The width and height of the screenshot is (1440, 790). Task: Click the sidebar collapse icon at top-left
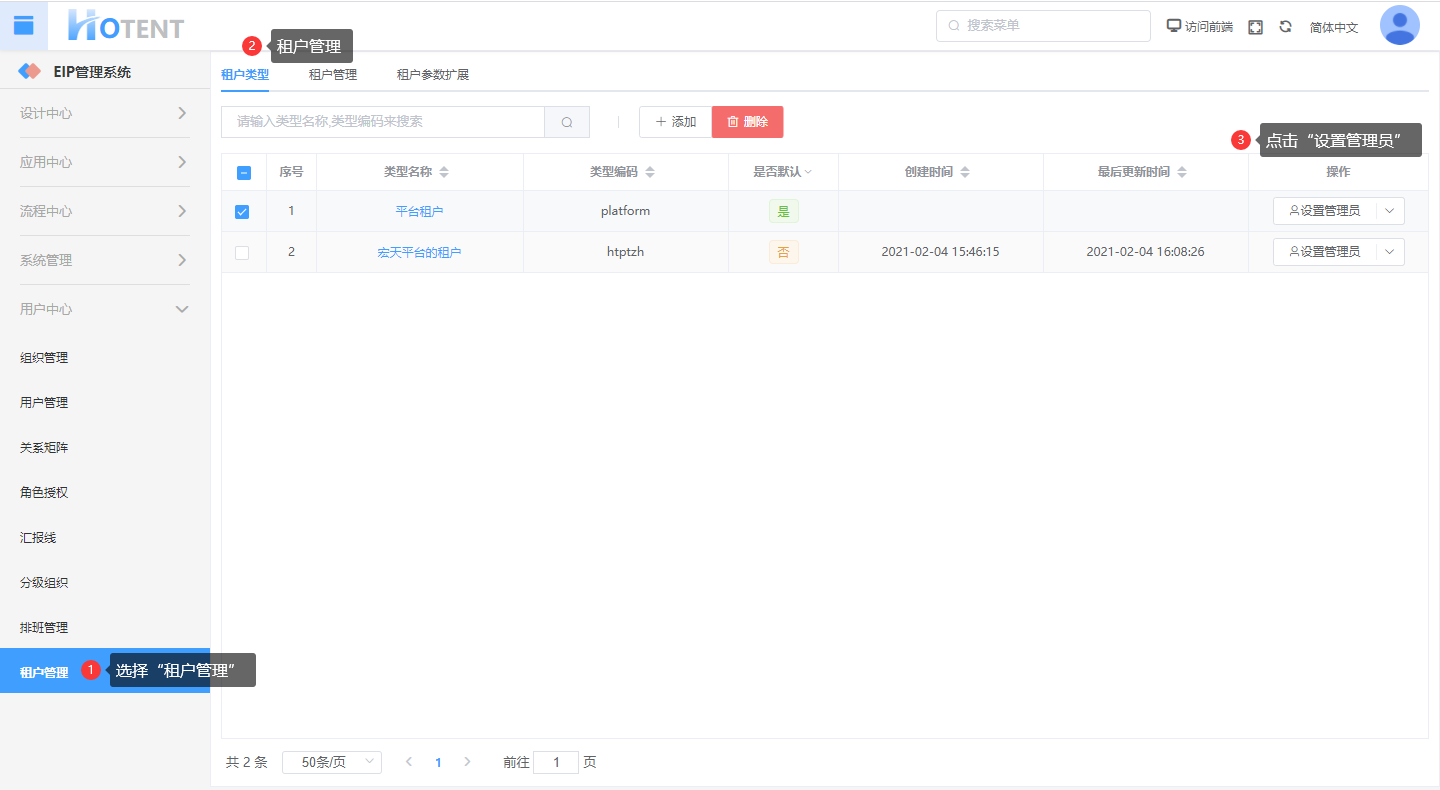[x=23, y=26]
